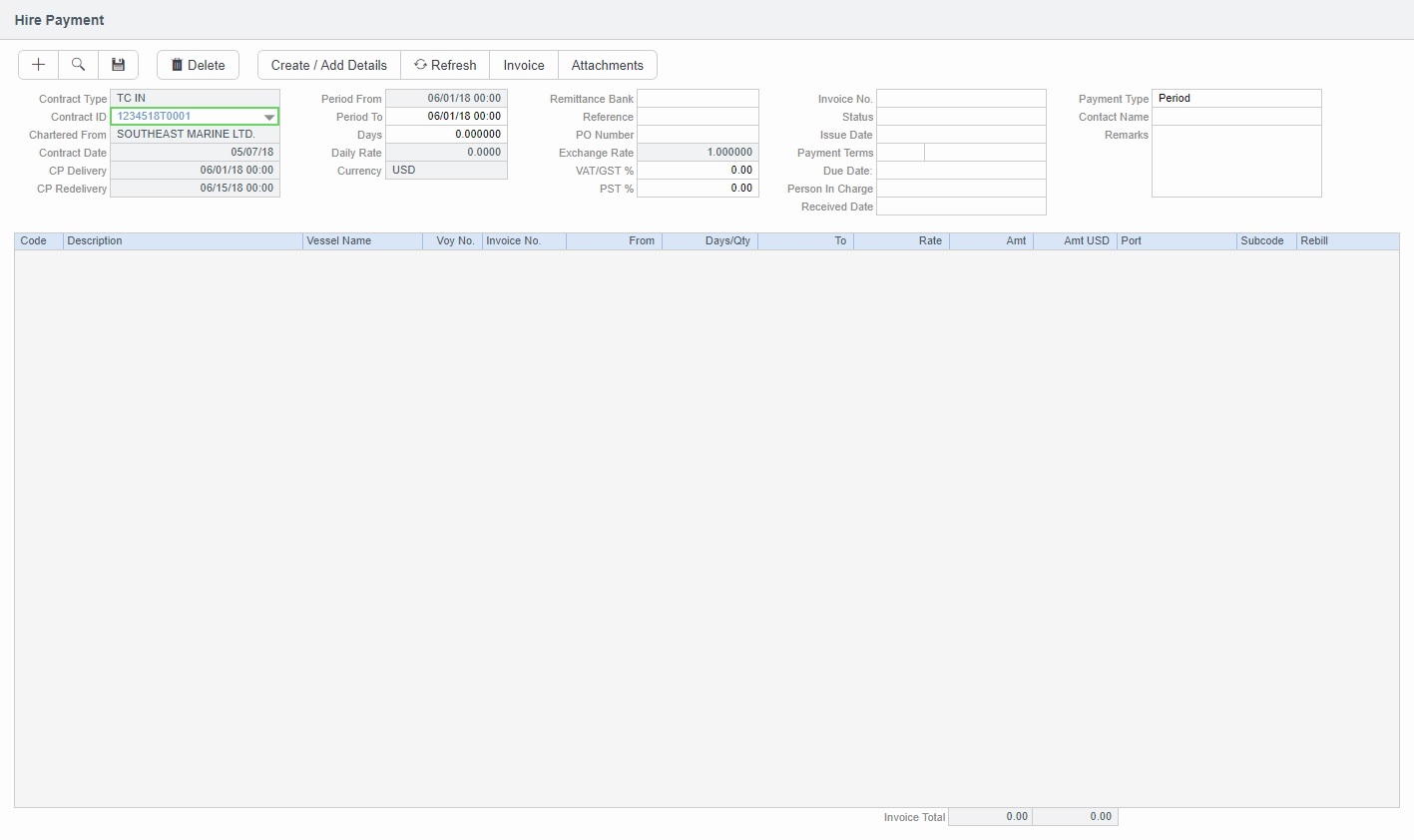Click the Period To date field
This screenshot has width=1414, height=840.
[x=446, y=117]
